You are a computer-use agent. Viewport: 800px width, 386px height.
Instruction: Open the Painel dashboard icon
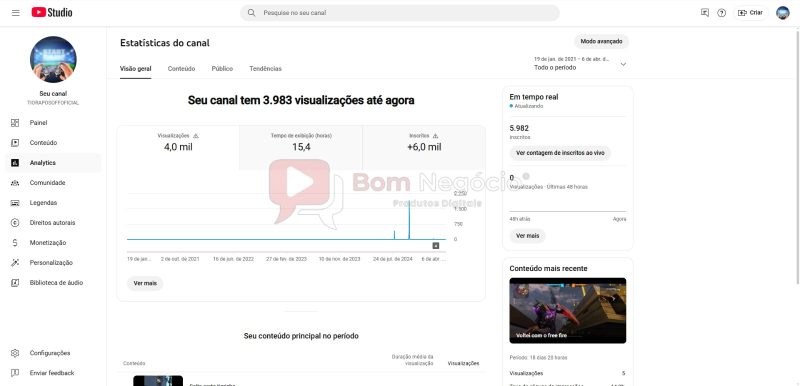pos(15,123)
